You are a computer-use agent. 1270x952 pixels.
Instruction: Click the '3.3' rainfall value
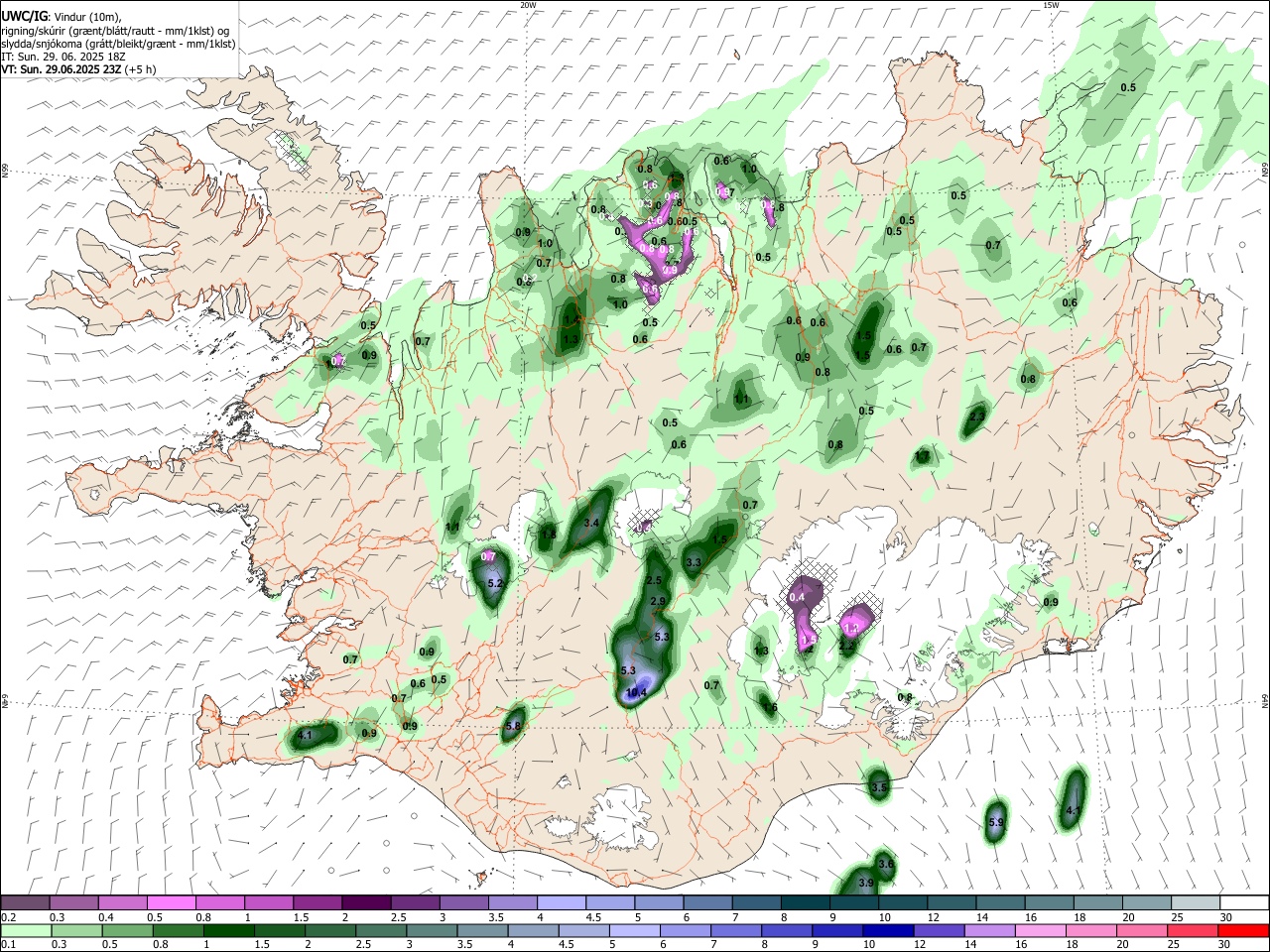[695, 562]
